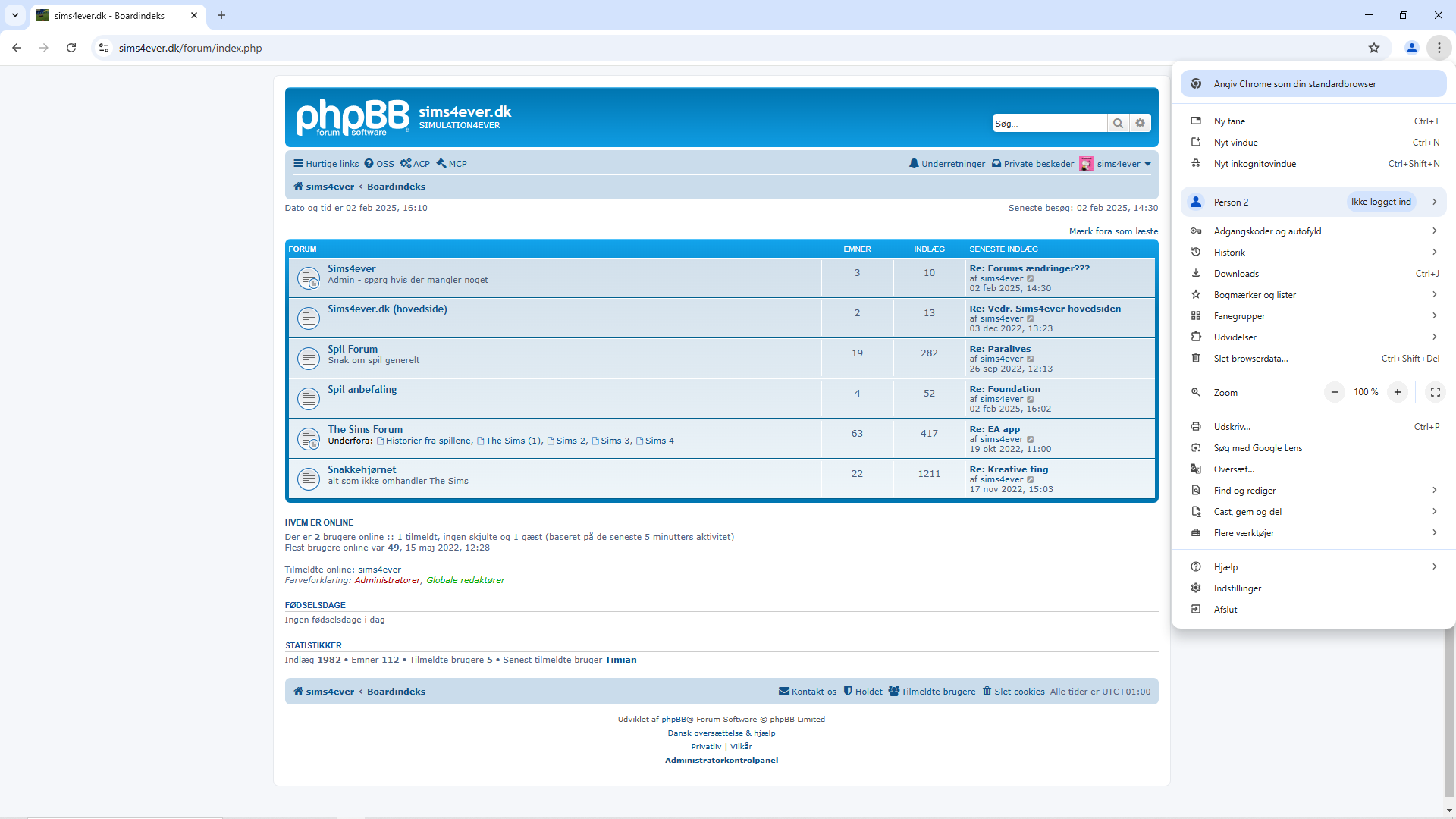Screen dimensions: 1456x819
Task: Select Nyt vindue menu item
Action: [x=1313, y=143]
